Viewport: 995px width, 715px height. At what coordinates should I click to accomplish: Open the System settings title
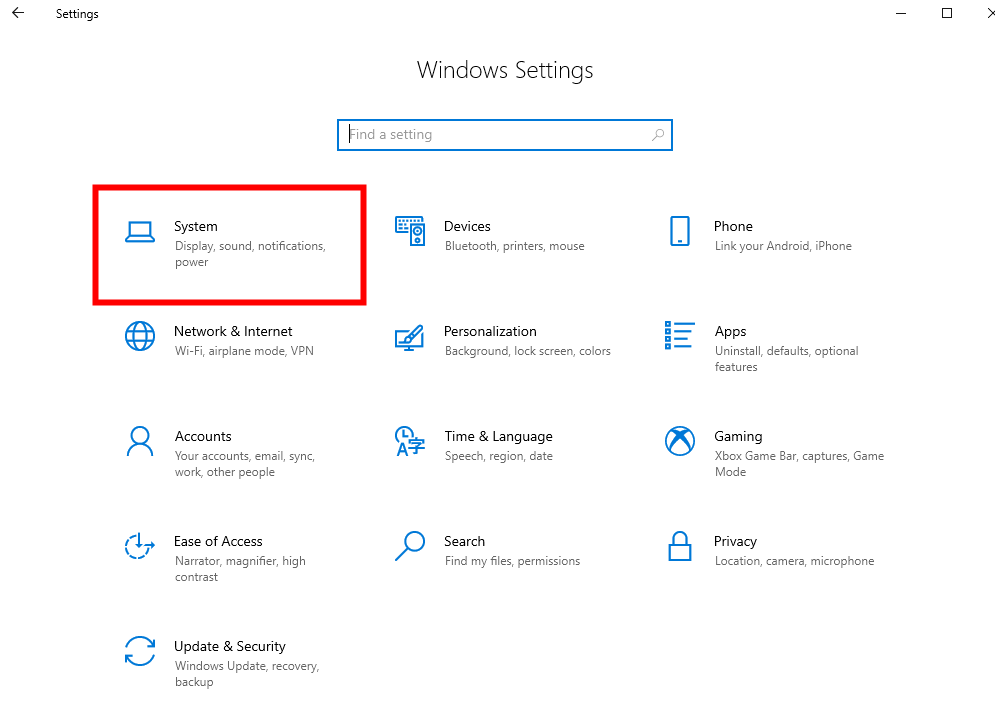[195, 226]
